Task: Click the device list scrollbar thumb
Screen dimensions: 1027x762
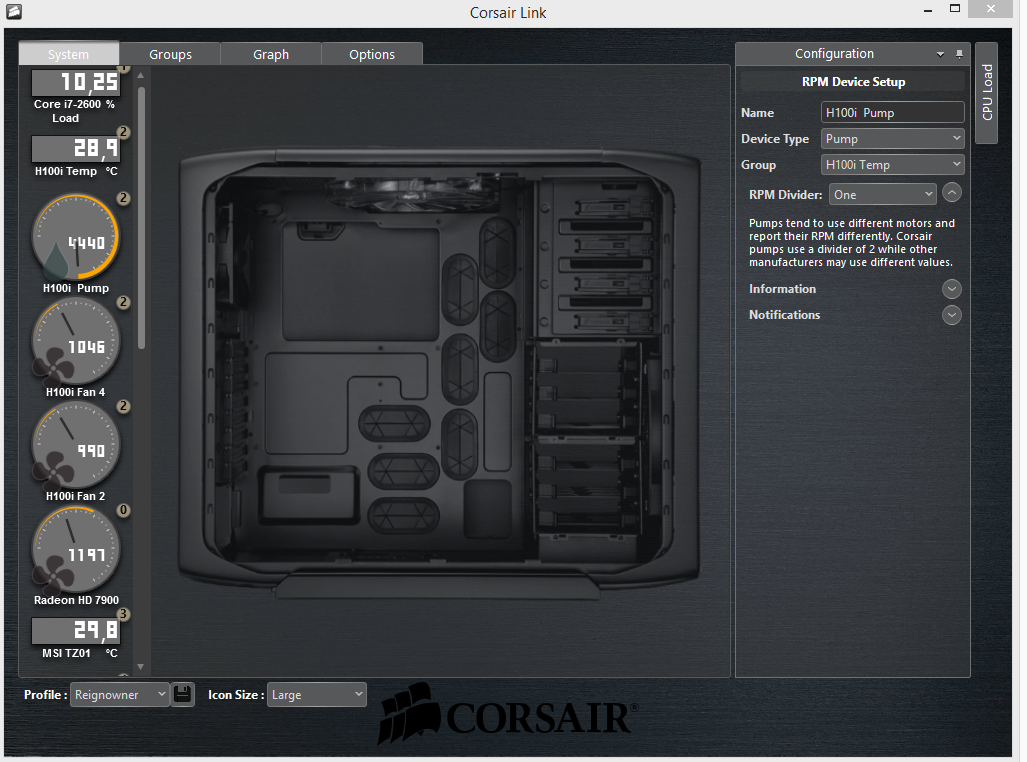Action: [x=141, y=217]
